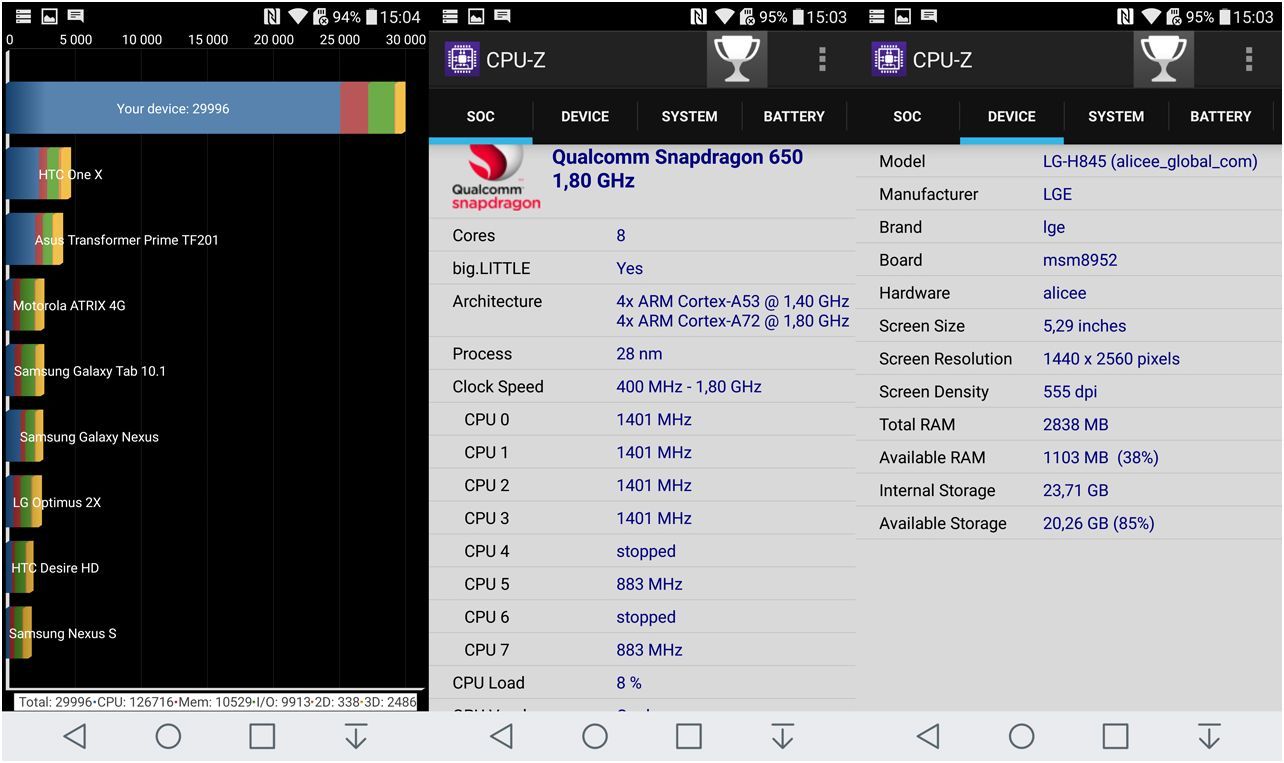Tap the Total score summary line below the chart

coord(217,702)
